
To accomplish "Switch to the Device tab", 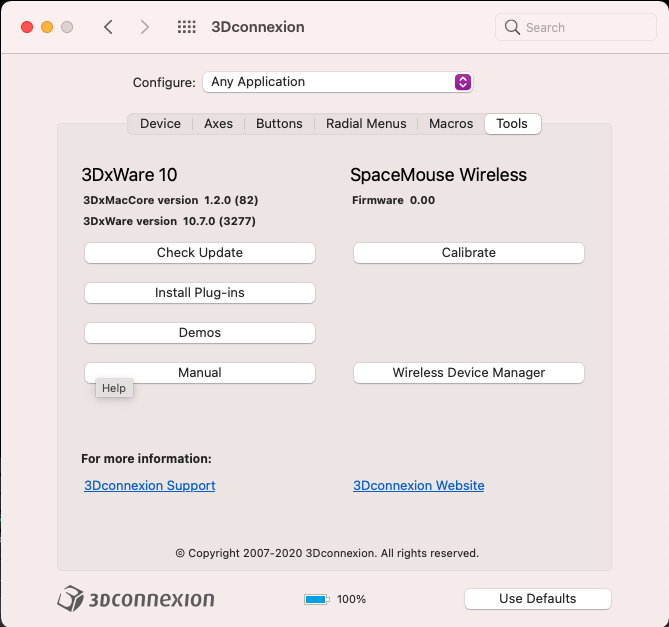I will [x=160, y=124].
